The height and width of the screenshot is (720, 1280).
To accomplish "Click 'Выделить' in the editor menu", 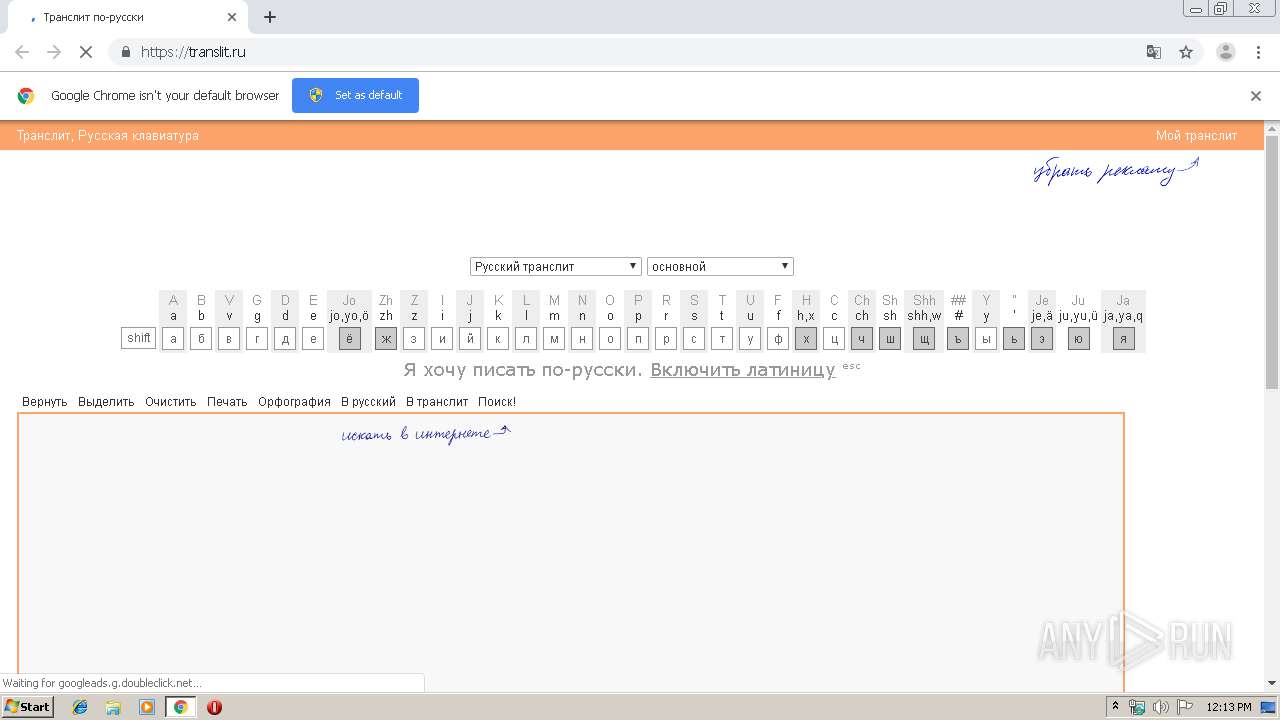I will (x=106, y=402).
